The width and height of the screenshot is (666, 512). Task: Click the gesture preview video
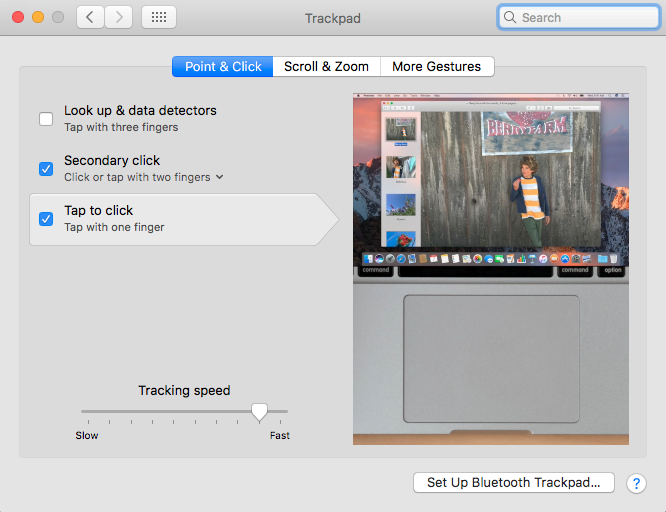pyautogui.click(x=490, y=270)
